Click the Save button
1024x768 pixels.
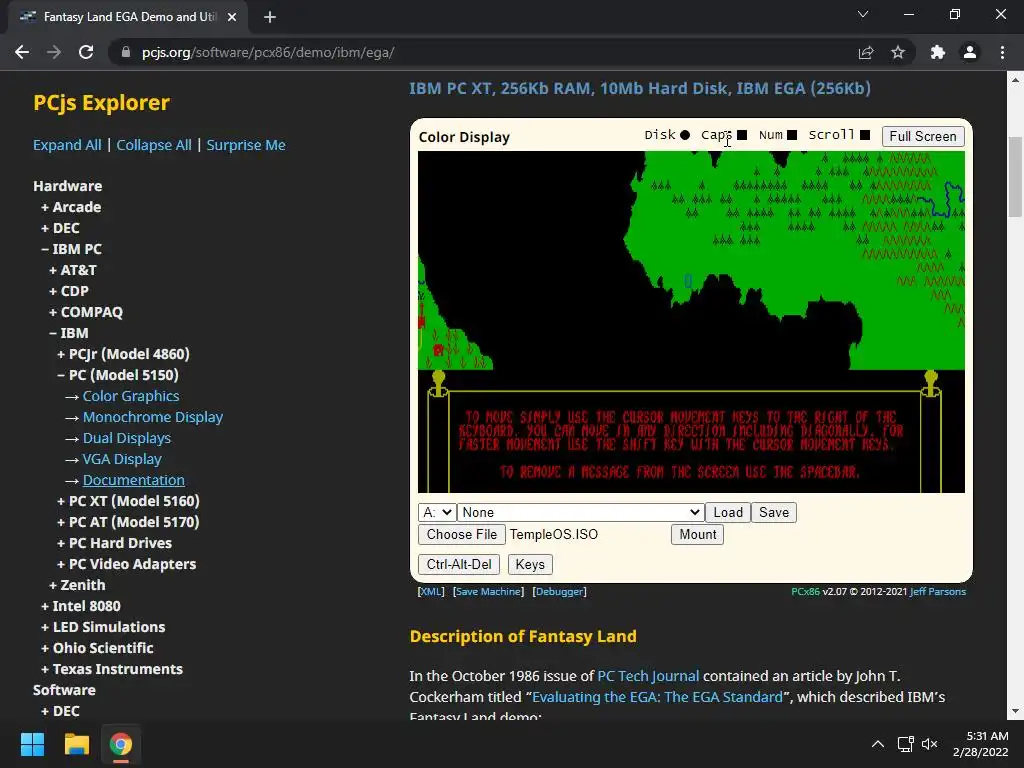(774, 513)
